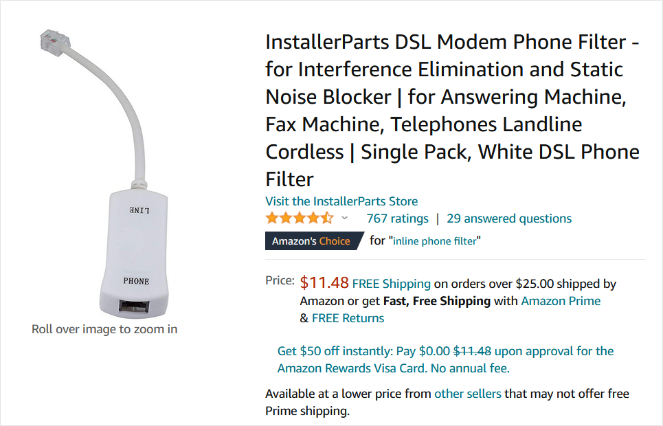663x426 pixels.
Task: Click the FREE Returns link
Action: tap(348, 318)
